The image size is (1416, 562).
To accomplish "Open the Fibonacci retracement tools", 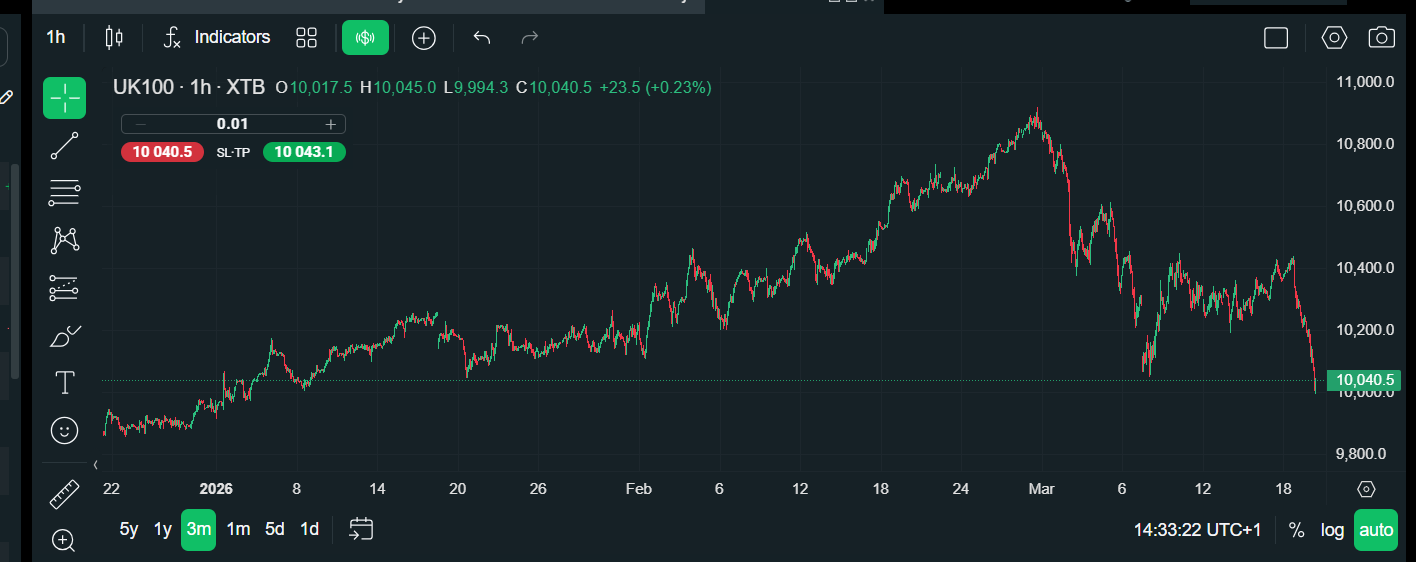I will [64, 192].
